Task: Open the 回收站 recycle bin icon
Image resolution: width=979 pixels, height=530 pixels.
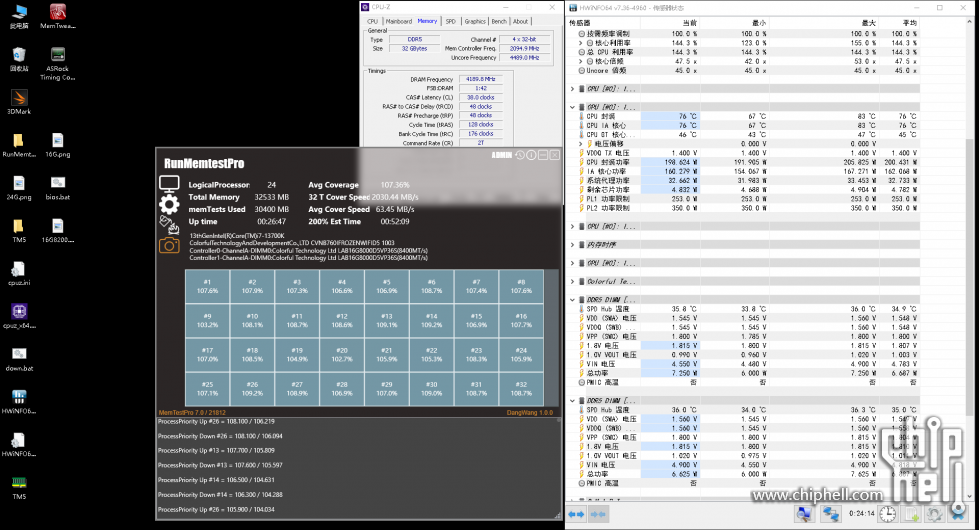Action: point(19,59)
